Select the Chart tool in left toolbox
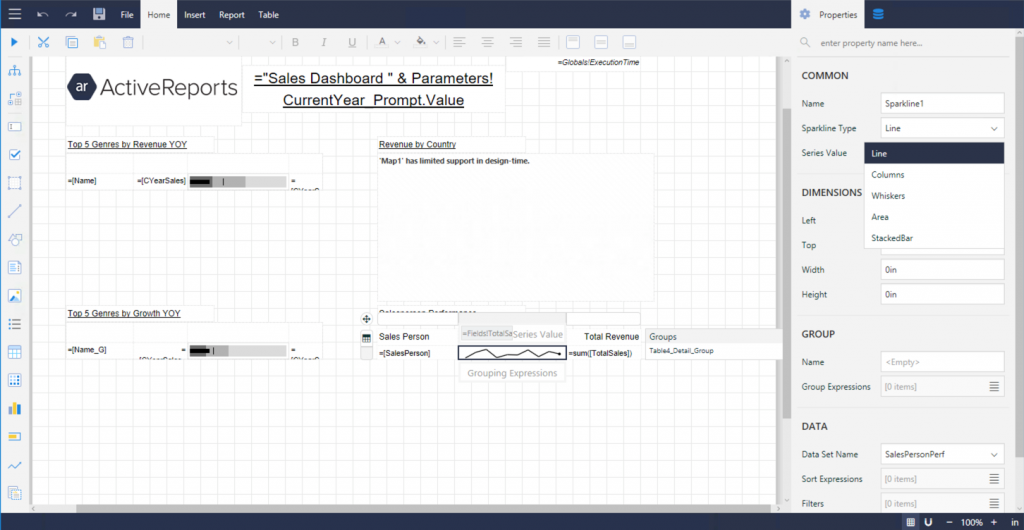 pyautogui.click(x=14, y=408)
